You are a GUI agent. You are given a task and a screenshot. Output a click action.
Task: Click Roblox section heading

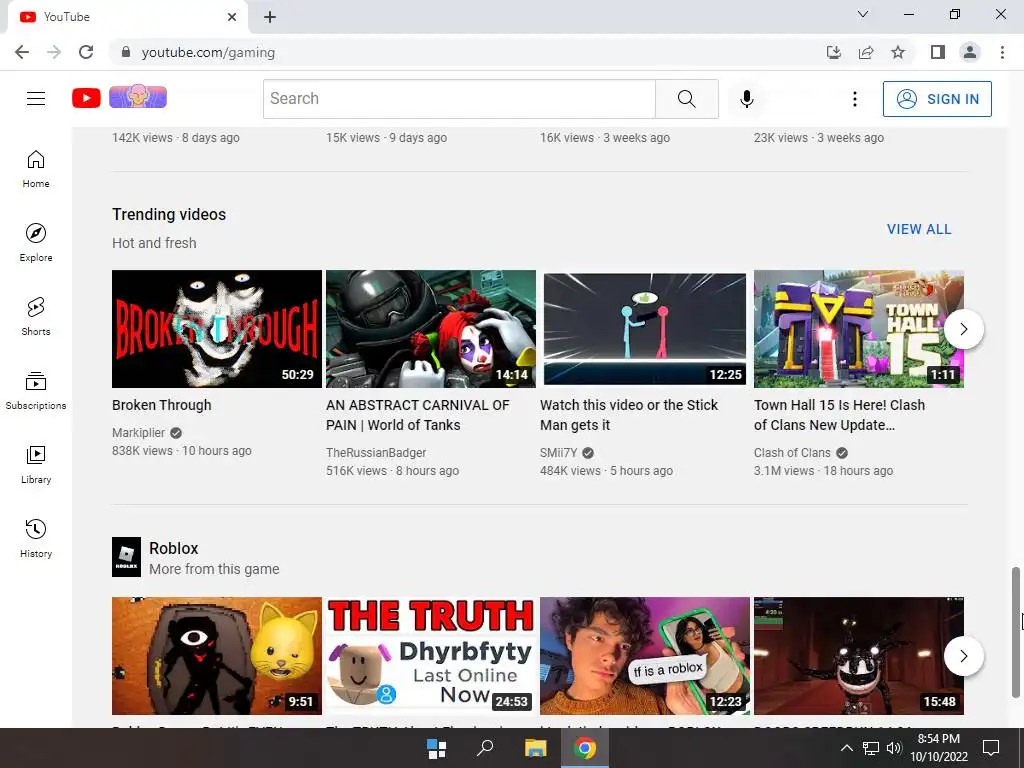[174, 548]
